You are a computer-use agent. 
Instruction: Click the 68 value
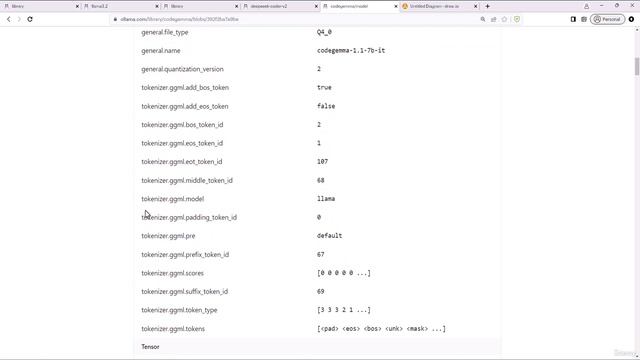pyautogui.click(x=320, y=180)
